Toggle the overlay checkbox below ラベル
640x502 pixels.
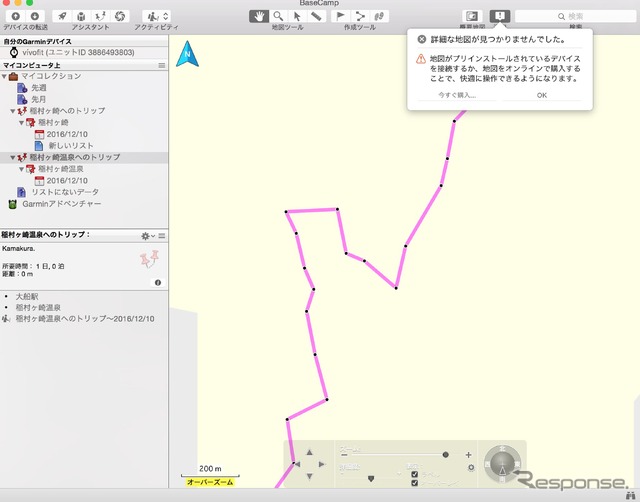415,483
